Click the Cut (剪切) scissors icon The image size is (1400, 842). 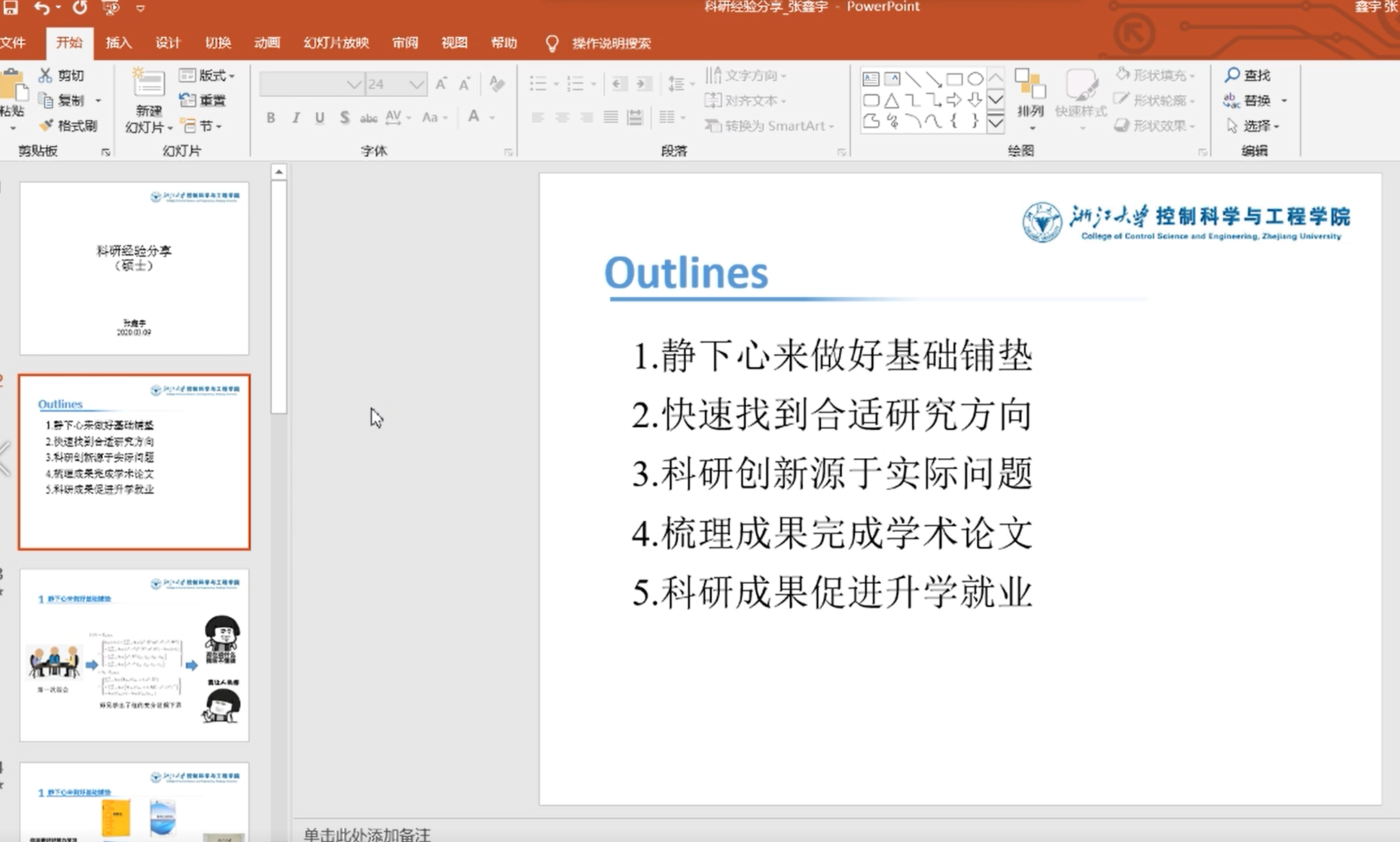(x=46, y=75)
